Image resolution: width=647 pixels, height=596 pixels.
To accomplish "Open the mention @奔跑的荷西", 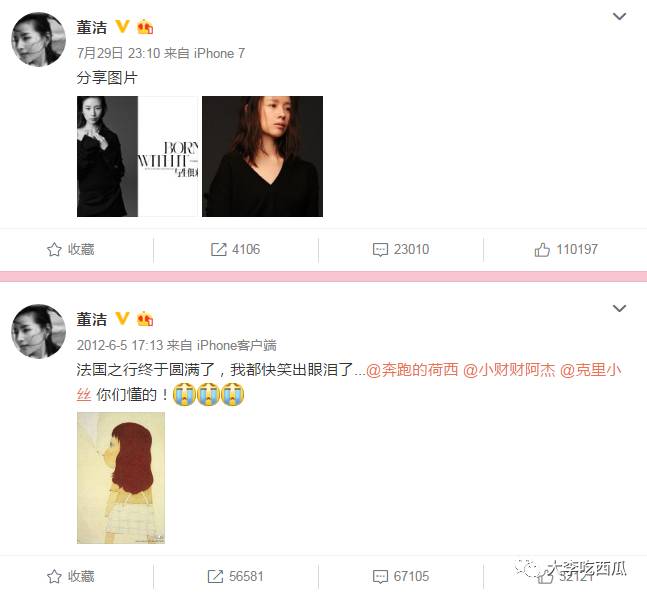I will tap(412, 370).
